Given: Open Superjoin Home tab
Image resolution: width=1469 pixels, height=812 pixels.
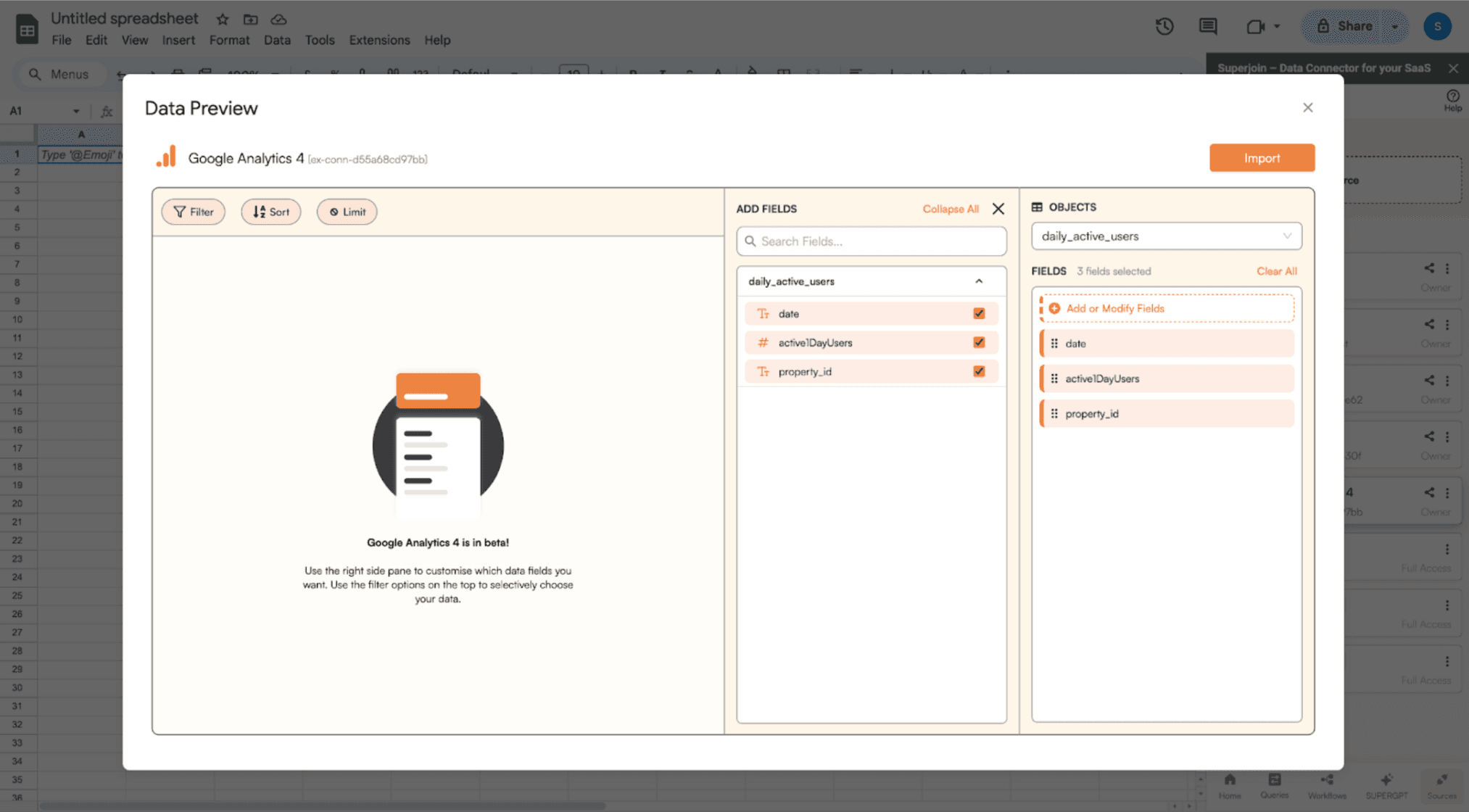Looking at the screenshot, I should coord(1230,786).
